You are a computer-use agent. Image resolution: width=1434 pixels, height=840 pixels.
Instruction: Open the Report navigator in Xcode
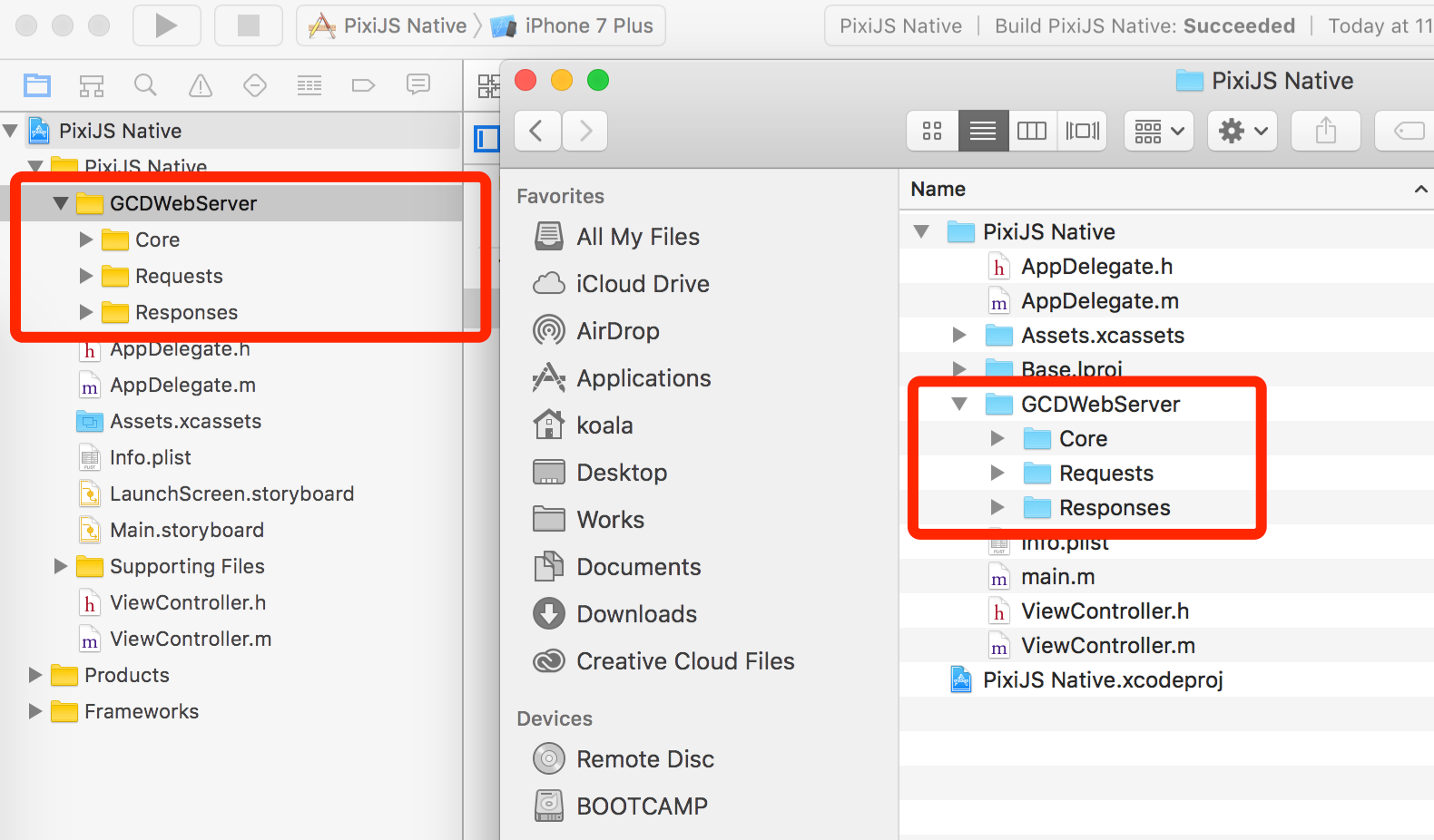pyautogui.click(x=418, y=85)
